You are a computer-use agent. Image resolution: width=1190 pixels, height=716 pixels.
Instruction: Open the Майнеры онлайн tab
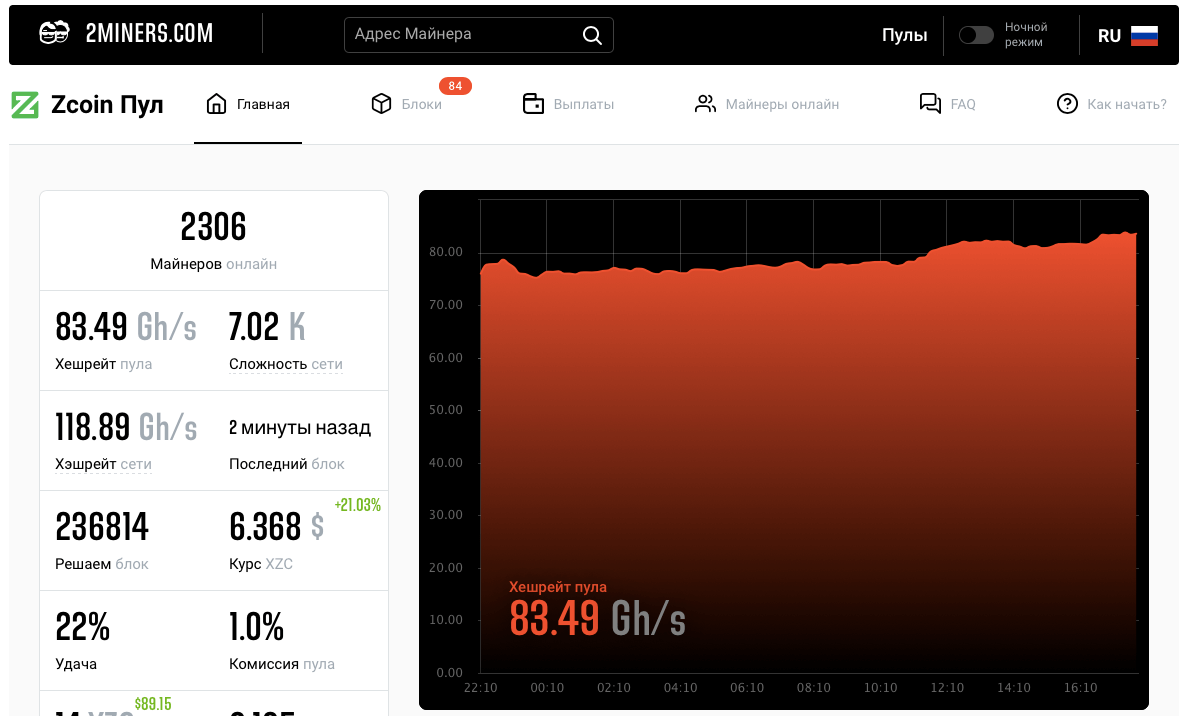point(782,104)
